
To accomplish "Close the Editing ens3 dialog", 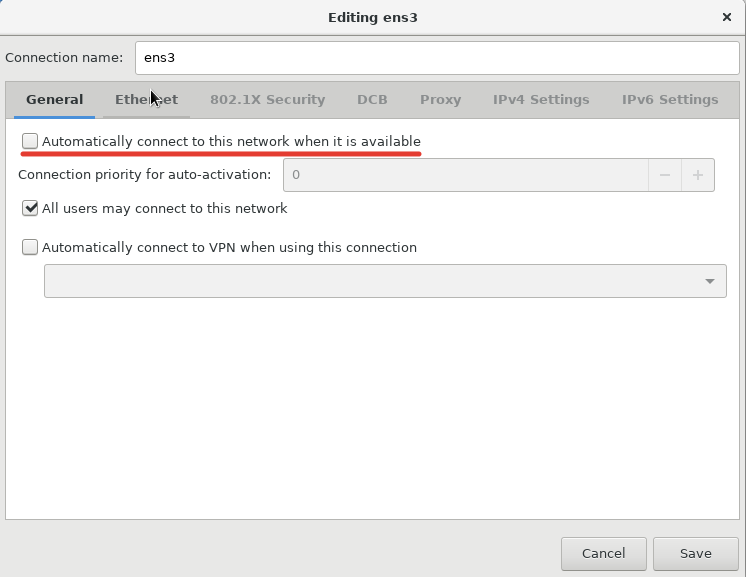I will pos(727,17).
